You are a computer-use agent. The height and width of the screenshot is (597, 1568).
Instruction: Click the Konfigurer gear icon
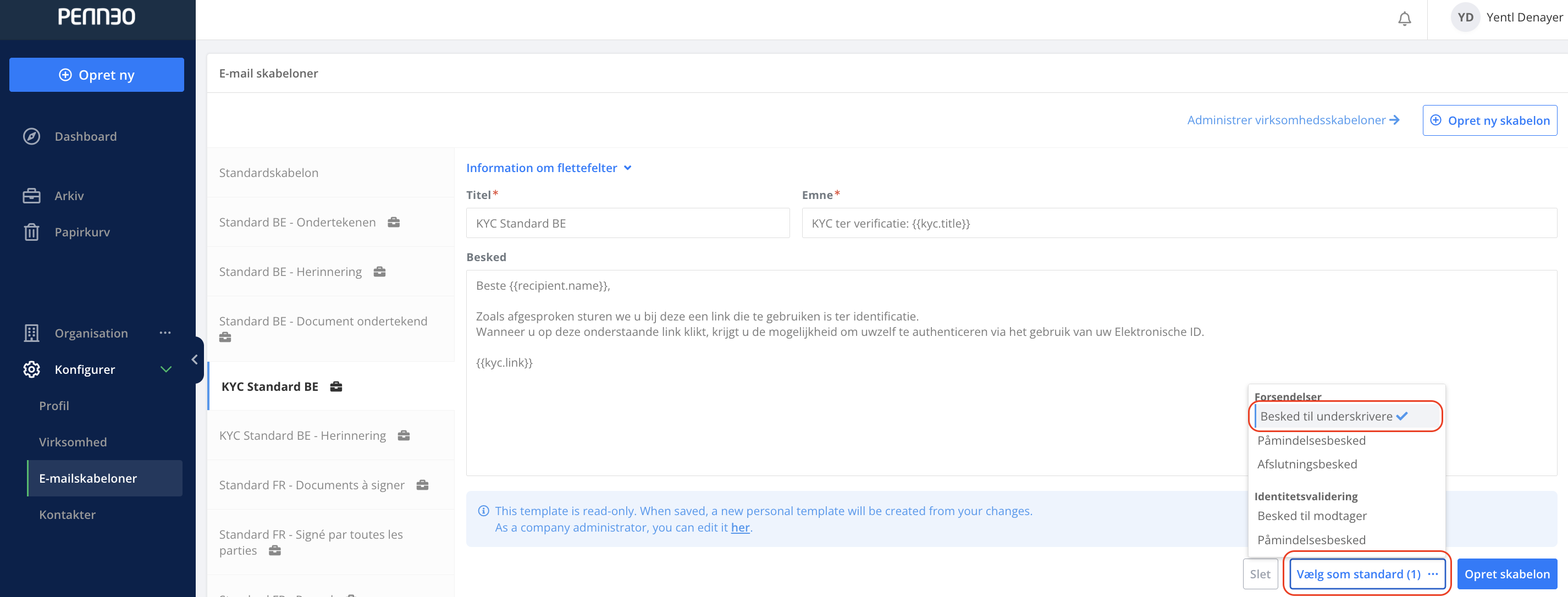(x=32, y=369)
